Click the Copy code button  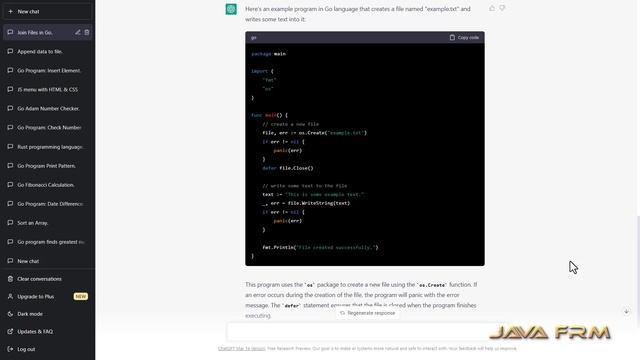point(464,38)
